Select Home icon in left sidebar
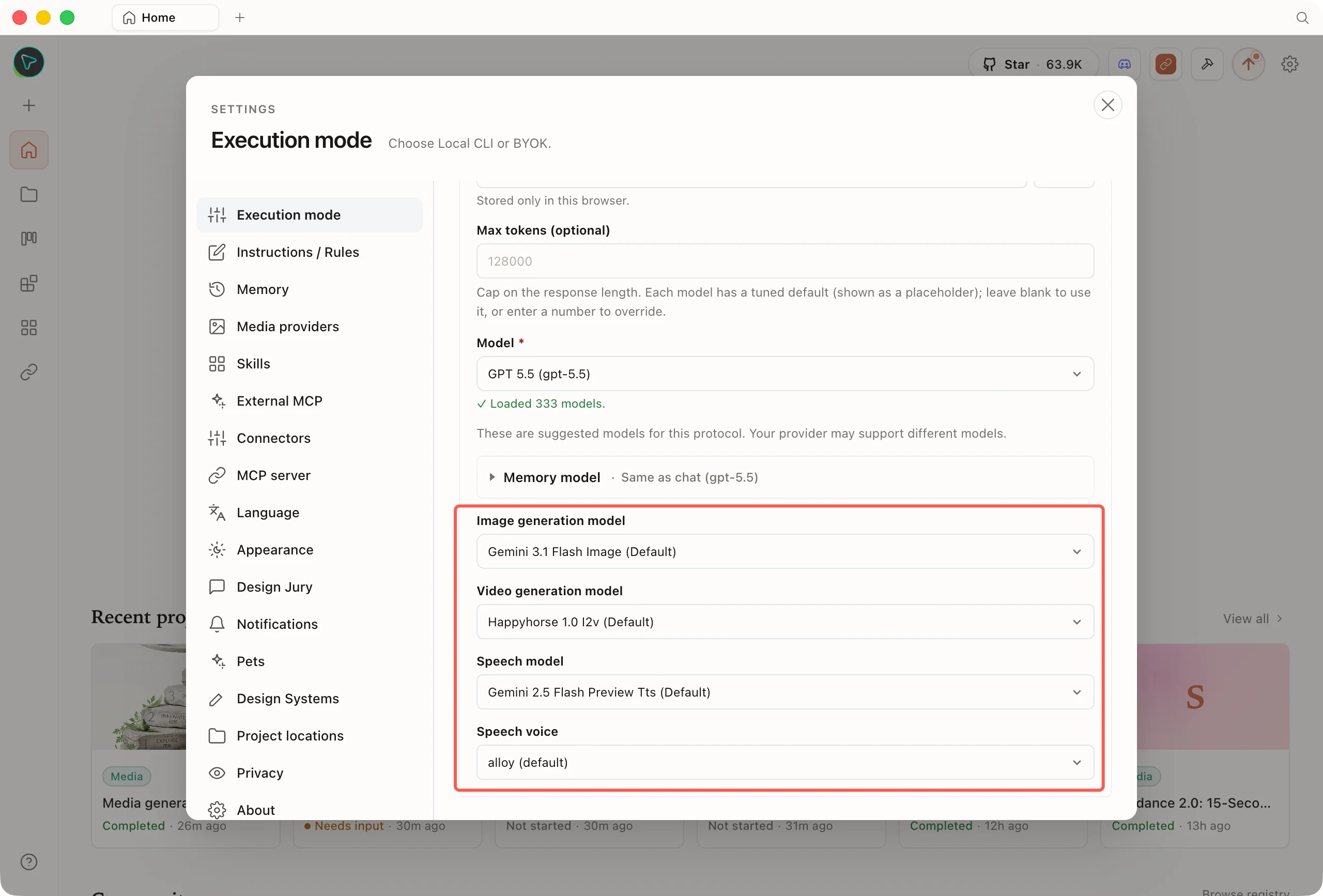 click(x=28, y=150)
